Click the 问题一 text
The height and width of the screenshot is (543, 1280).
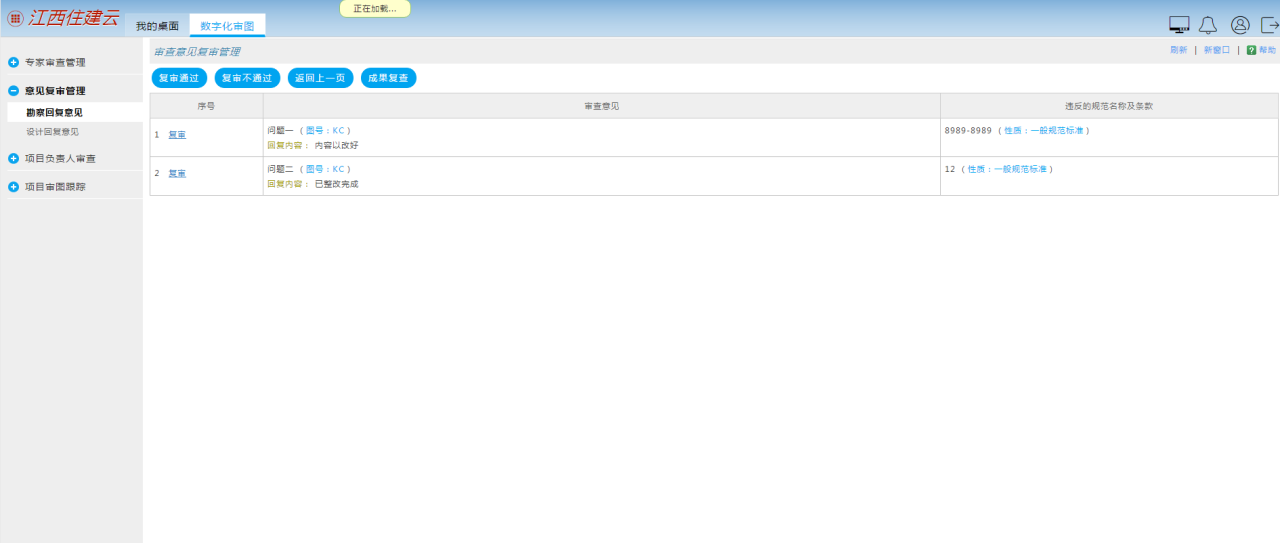coord(281,130)
